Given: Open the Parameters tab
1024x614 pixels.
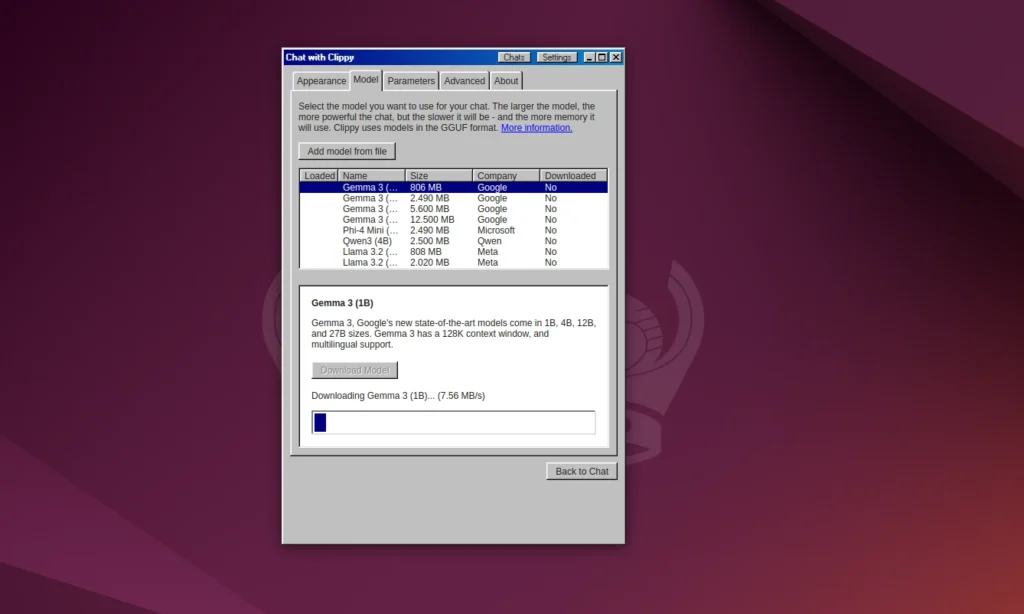Looking at the screenshot, I should (x=411, y=81).
